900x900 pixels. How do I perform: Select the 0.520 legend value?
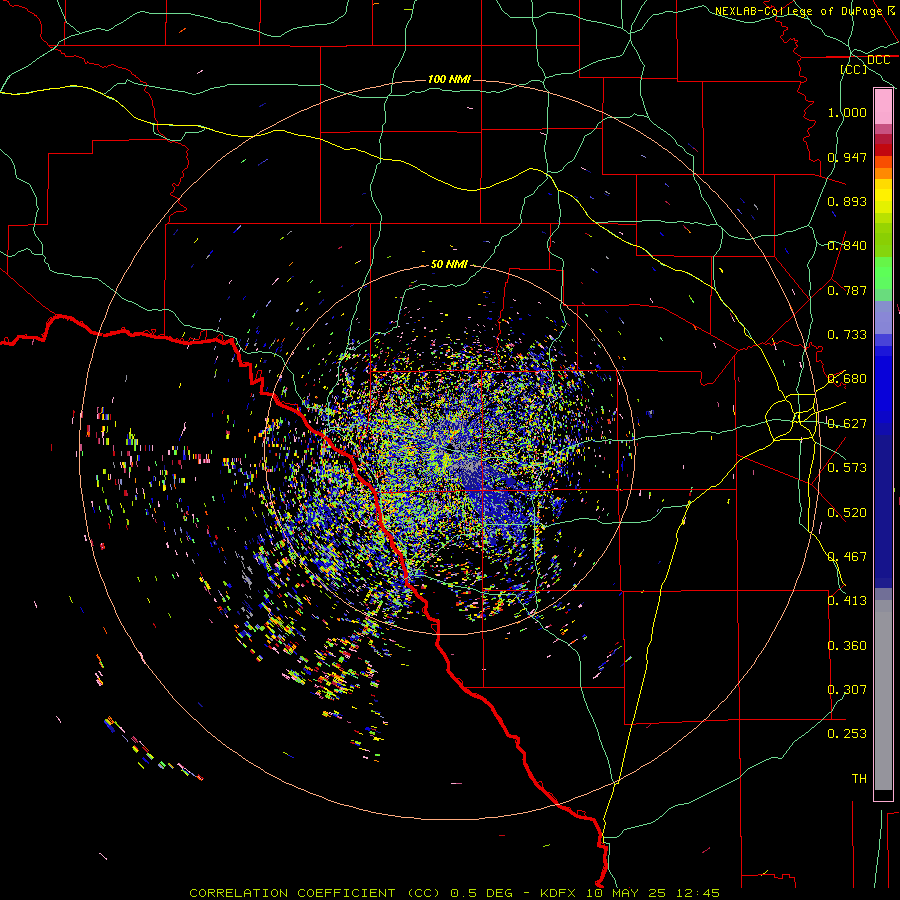847,513
